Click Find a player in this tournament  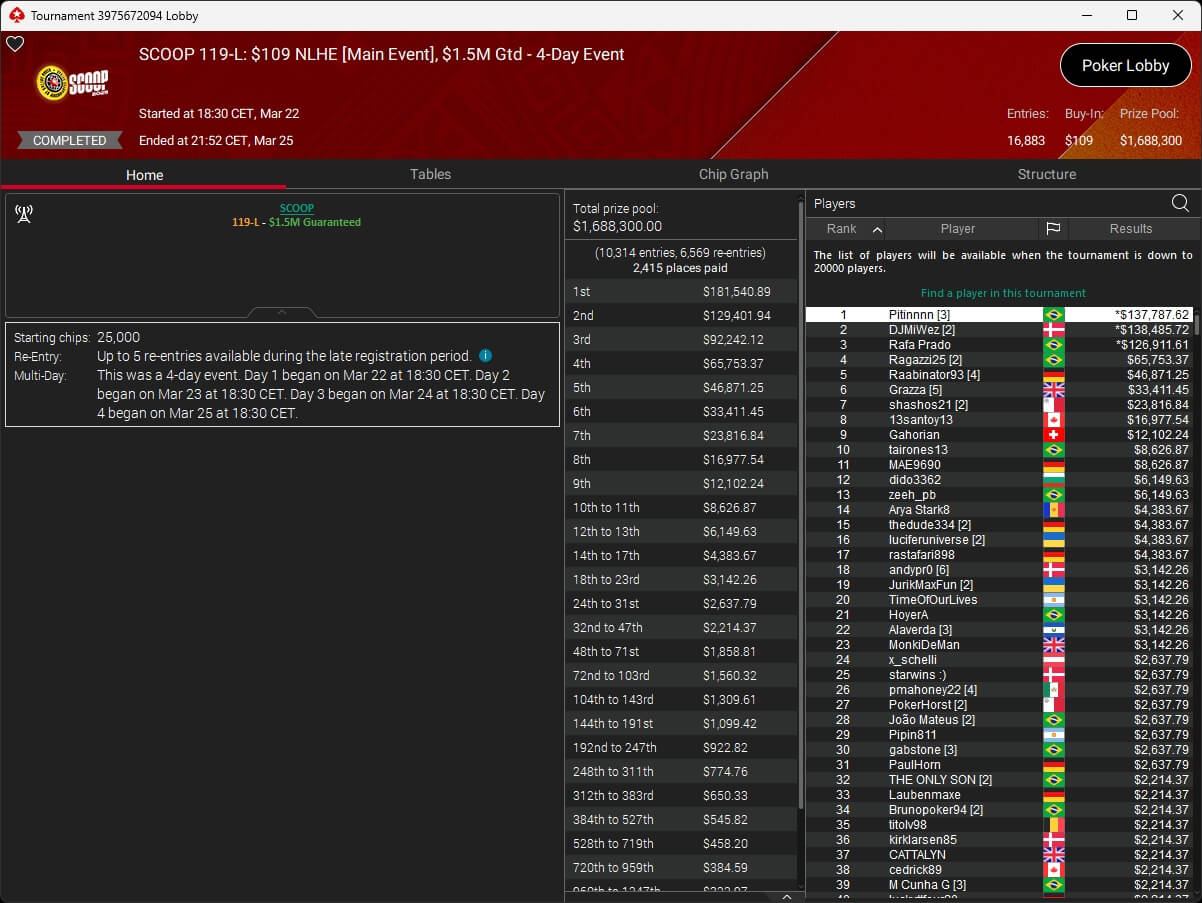pyautogui.click(x=1003, y=293)
